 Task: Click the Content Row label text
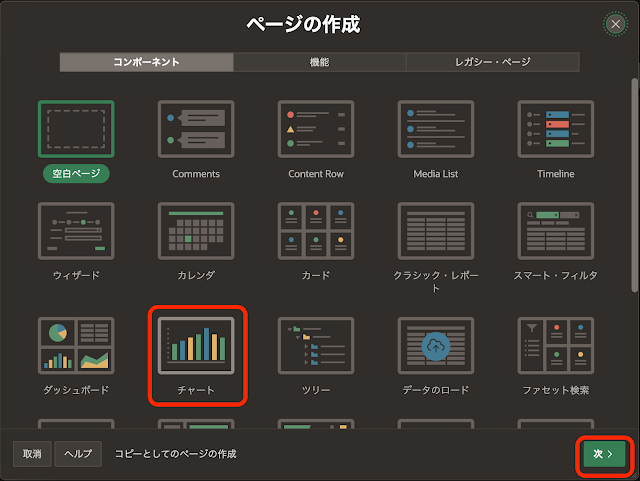[316, 174]
